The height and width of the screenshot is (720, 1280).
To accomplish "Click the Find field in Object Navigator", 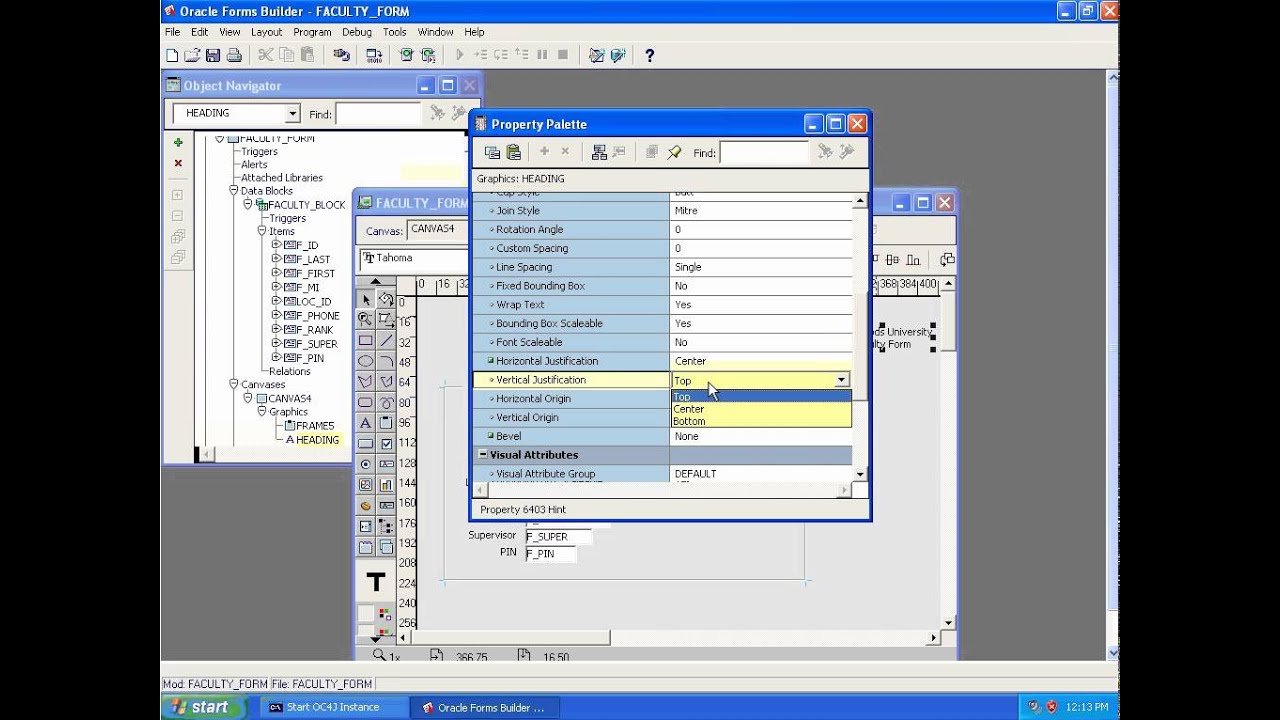I will [x=378, y=114].
